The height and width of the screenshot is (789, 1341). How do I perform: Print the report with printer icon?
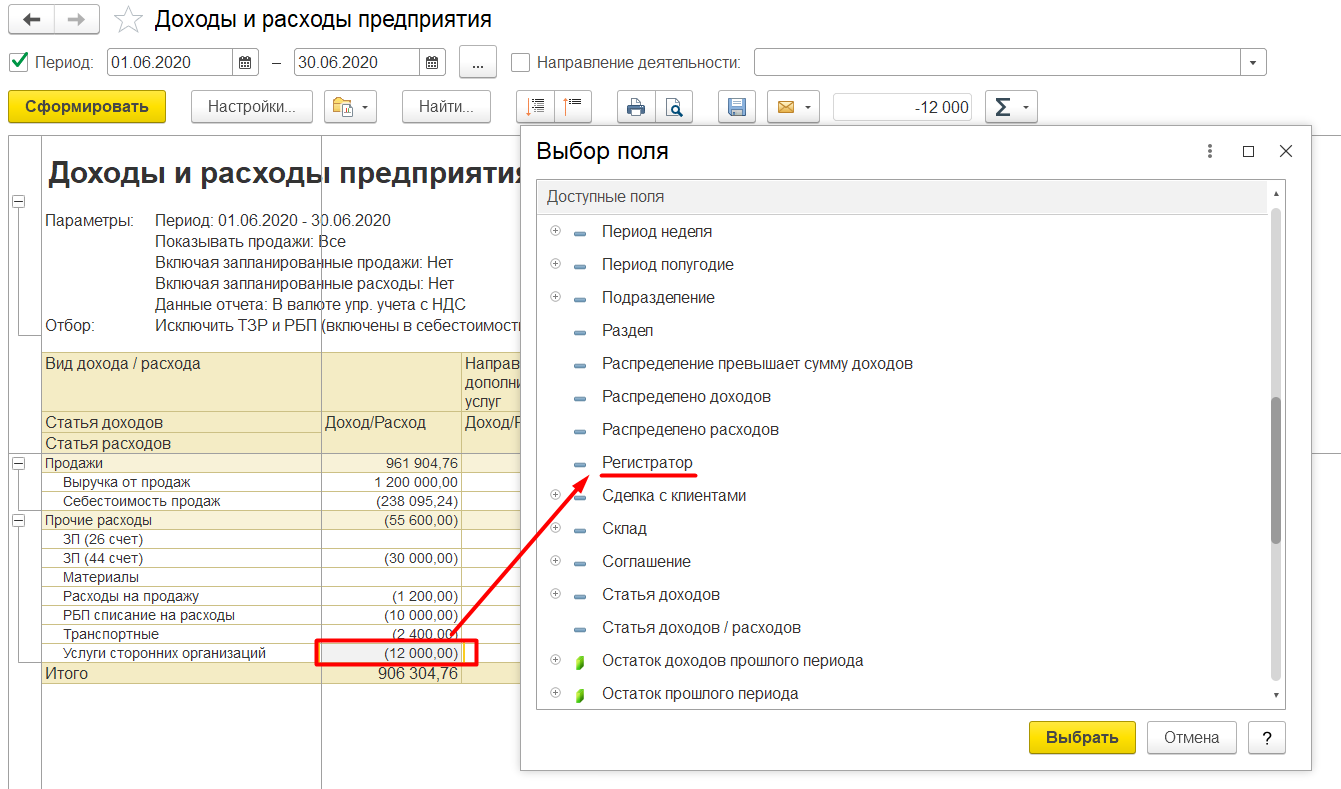(636, 107)
